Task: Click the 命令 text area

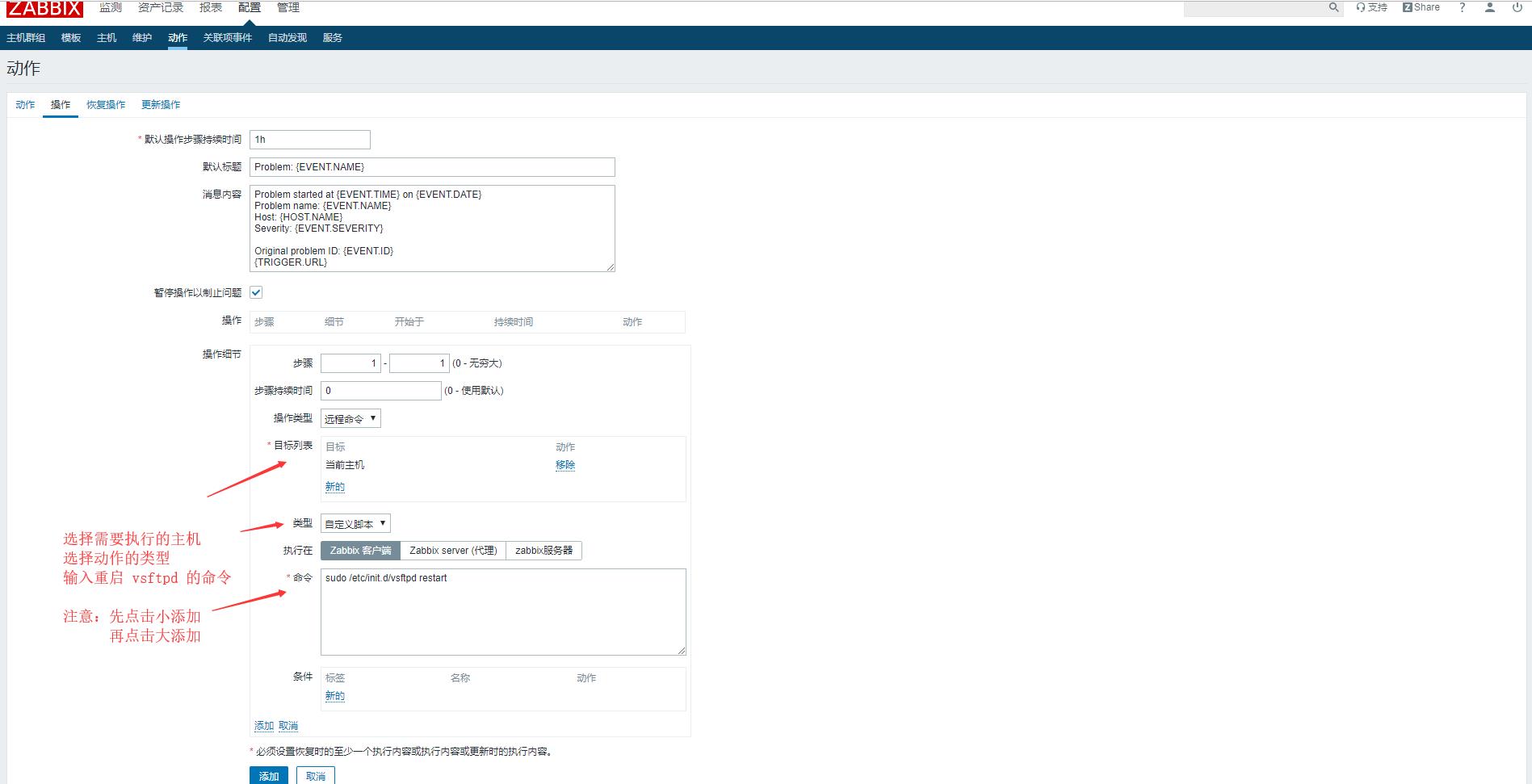Action: click(x=503, y=612)
